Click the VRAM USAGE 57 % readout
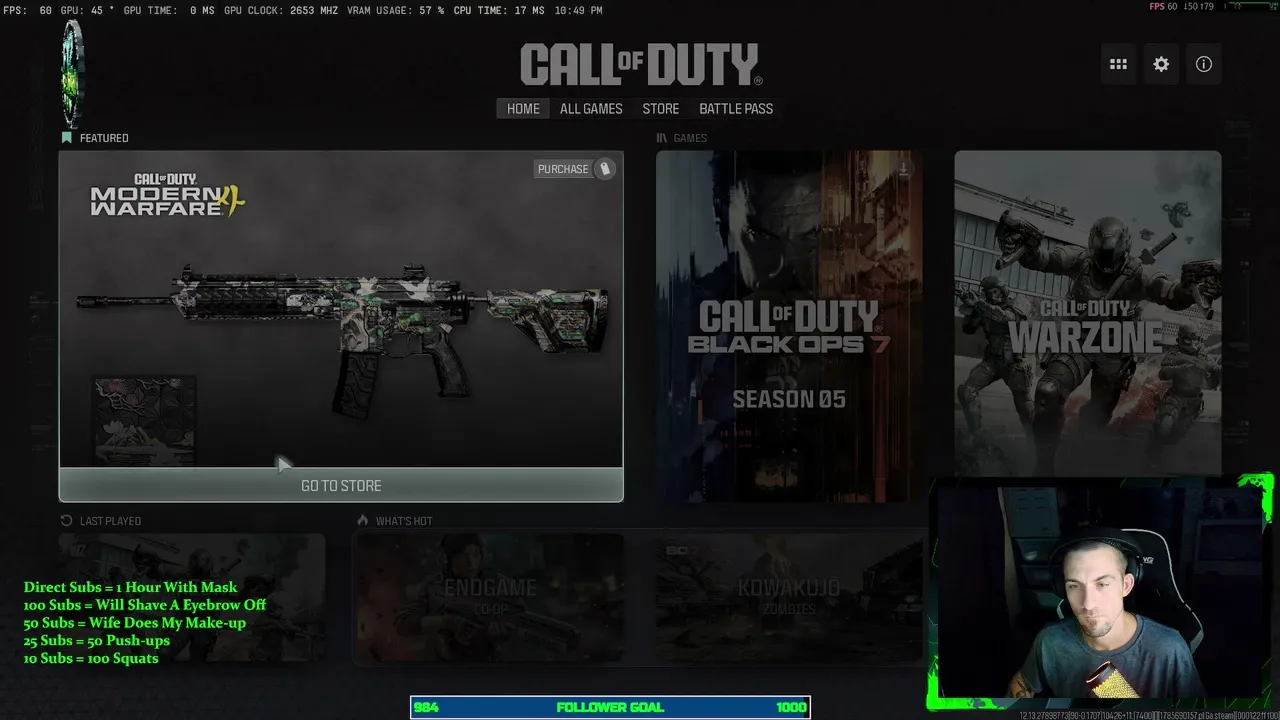The height and width of the screenshot is (720, 1280). click(396, 10)
